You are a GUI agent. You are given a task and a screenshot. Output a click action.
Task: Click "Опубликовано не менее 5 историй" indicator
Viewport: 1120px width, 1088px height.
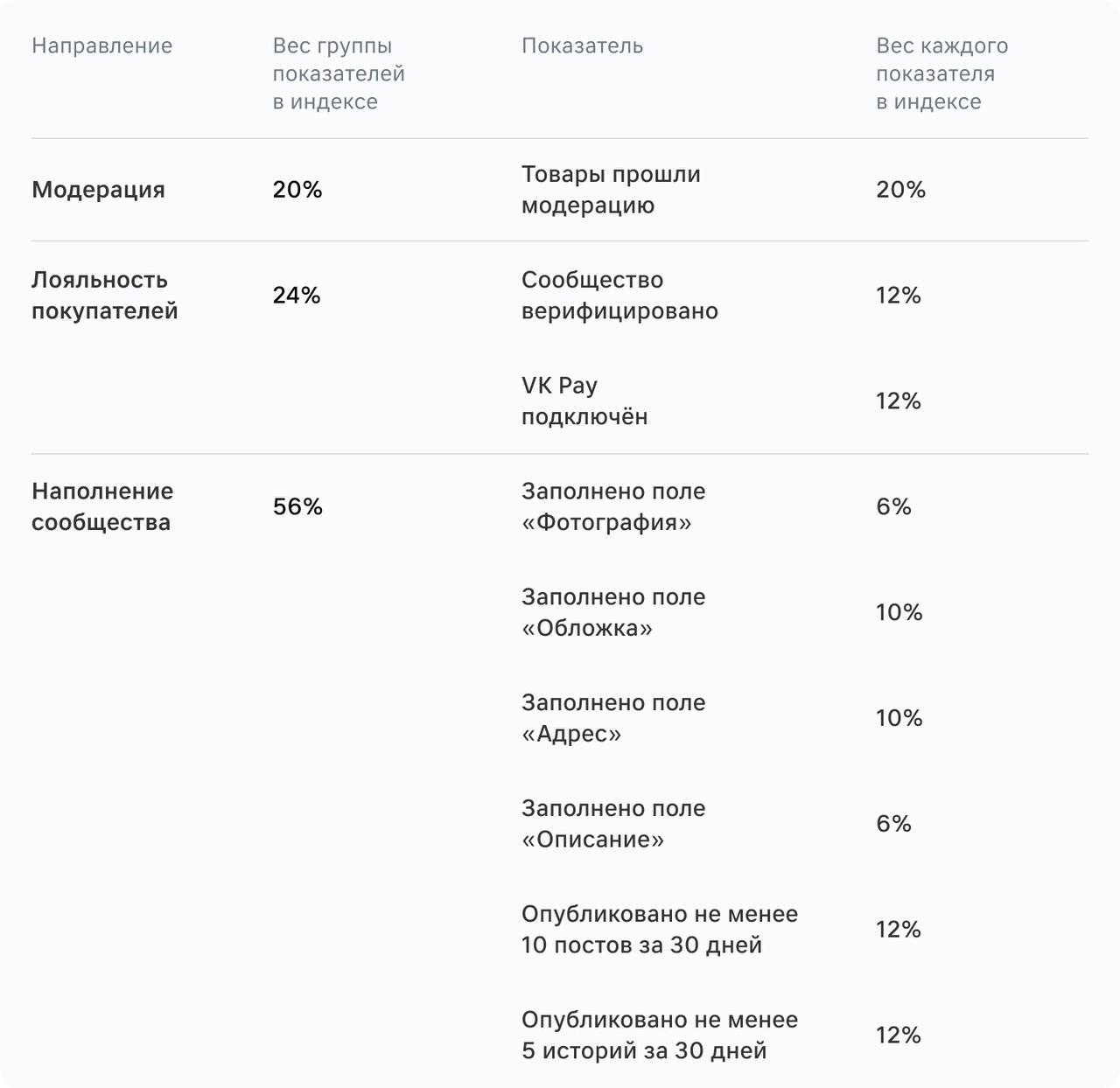pyautogui.click(x=659, y=1036)
